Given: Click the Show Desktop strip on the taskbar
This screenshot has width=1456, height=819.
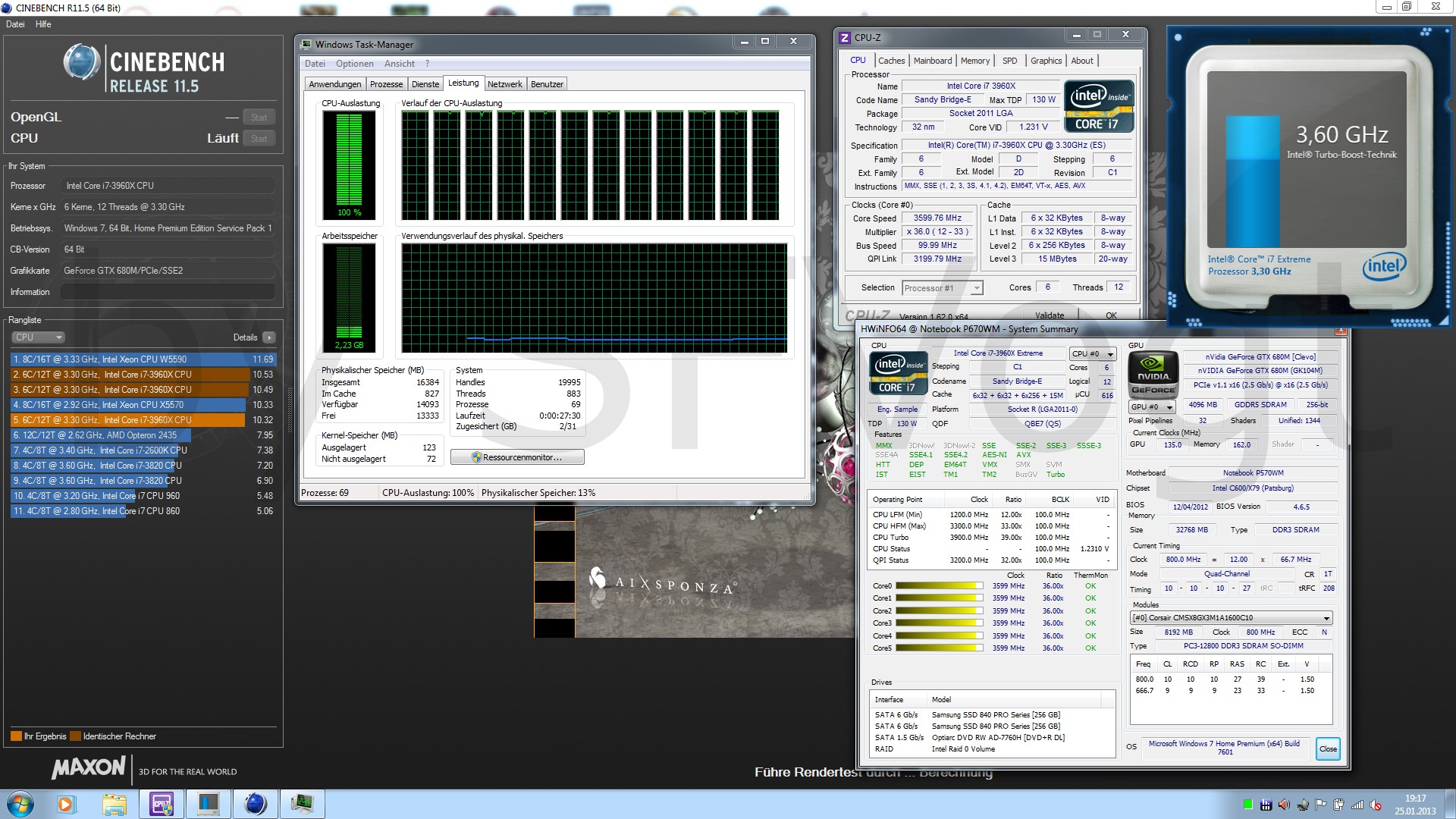Looking at the screenshot, I should point(1450,804).
